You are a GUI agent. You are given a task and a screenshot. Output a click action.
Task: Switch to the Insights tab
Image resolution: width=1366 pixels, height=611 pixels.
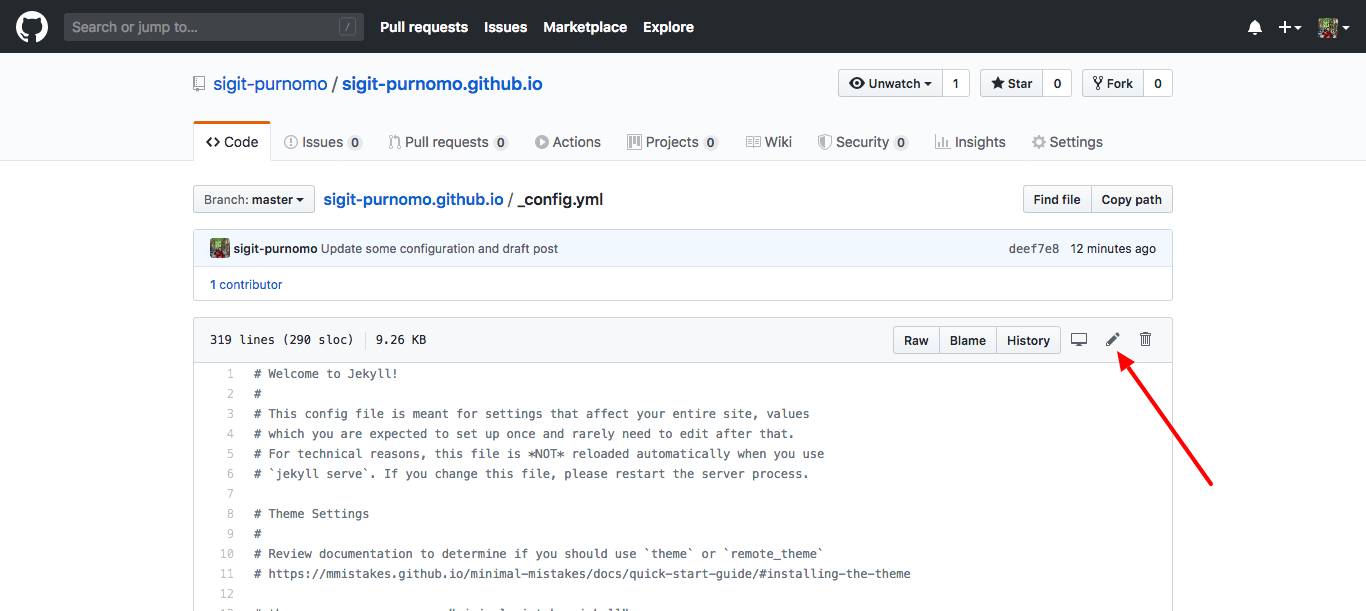pos(970,142)
